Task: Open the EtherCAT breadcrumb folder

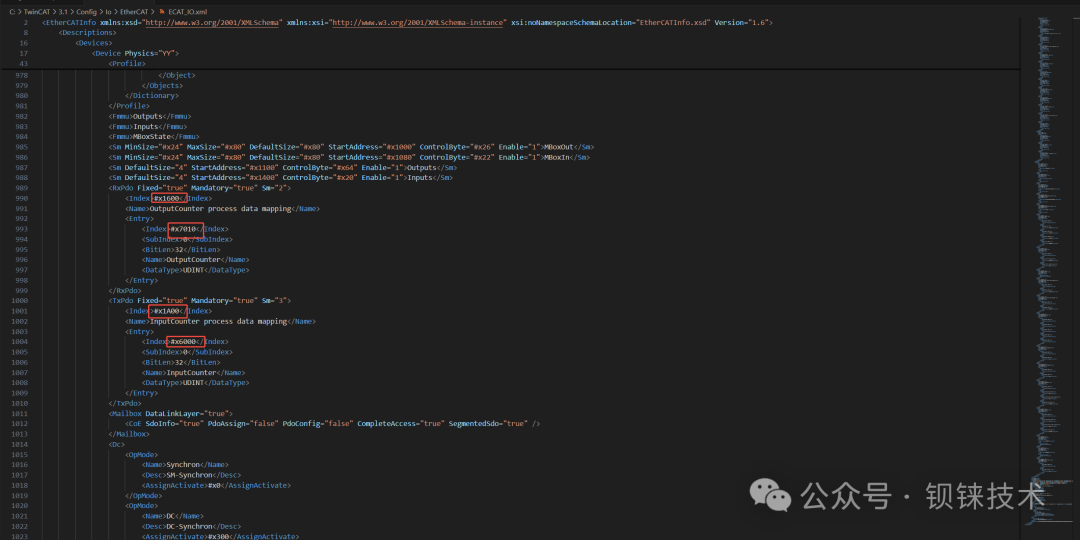Action: 134,12
